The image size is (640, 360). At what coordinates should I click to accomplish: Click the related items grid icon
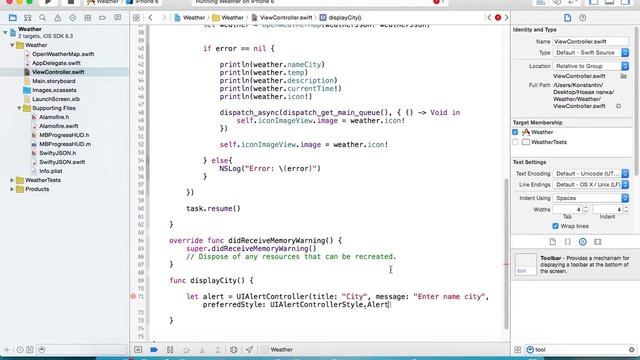coord(136,18)
